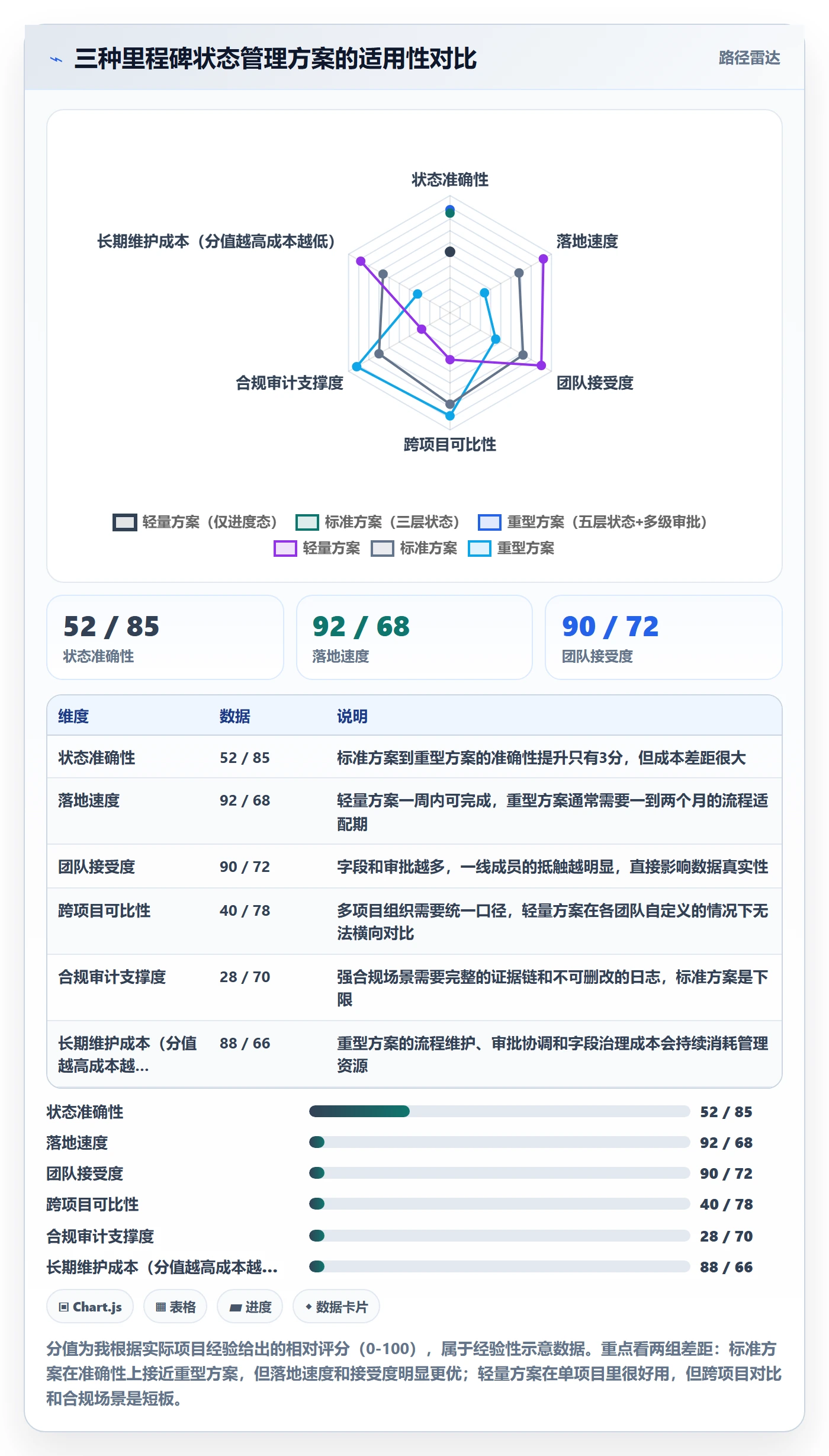Select the 落地速度 table row label
Screen dimensions: 829x1456
pos(89,800)
